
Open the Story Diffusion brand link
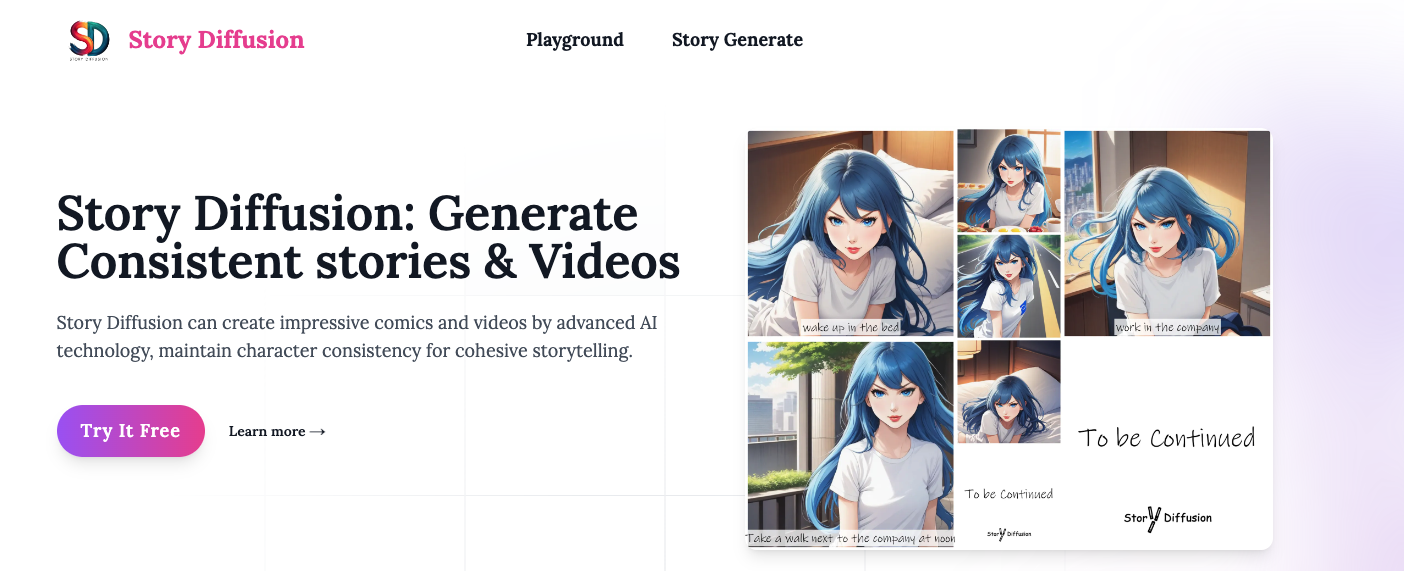pos(216,40)
